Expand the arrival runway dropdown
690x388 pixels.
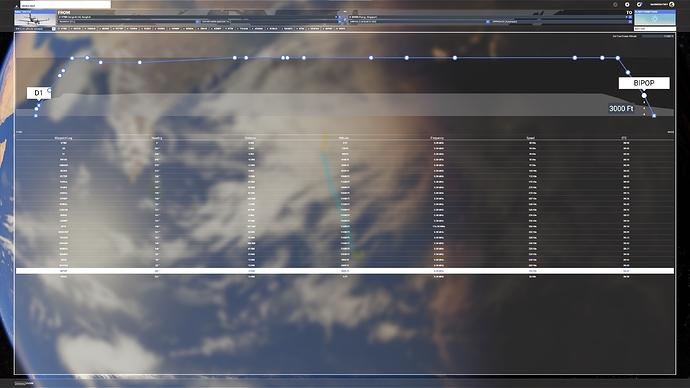(488, 22)
